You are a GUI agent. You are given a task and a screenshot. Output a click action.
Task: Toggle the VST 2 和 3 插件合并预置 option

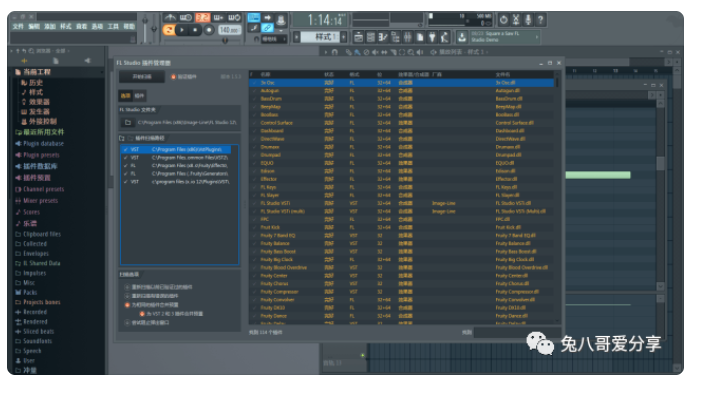click(172, 314)
